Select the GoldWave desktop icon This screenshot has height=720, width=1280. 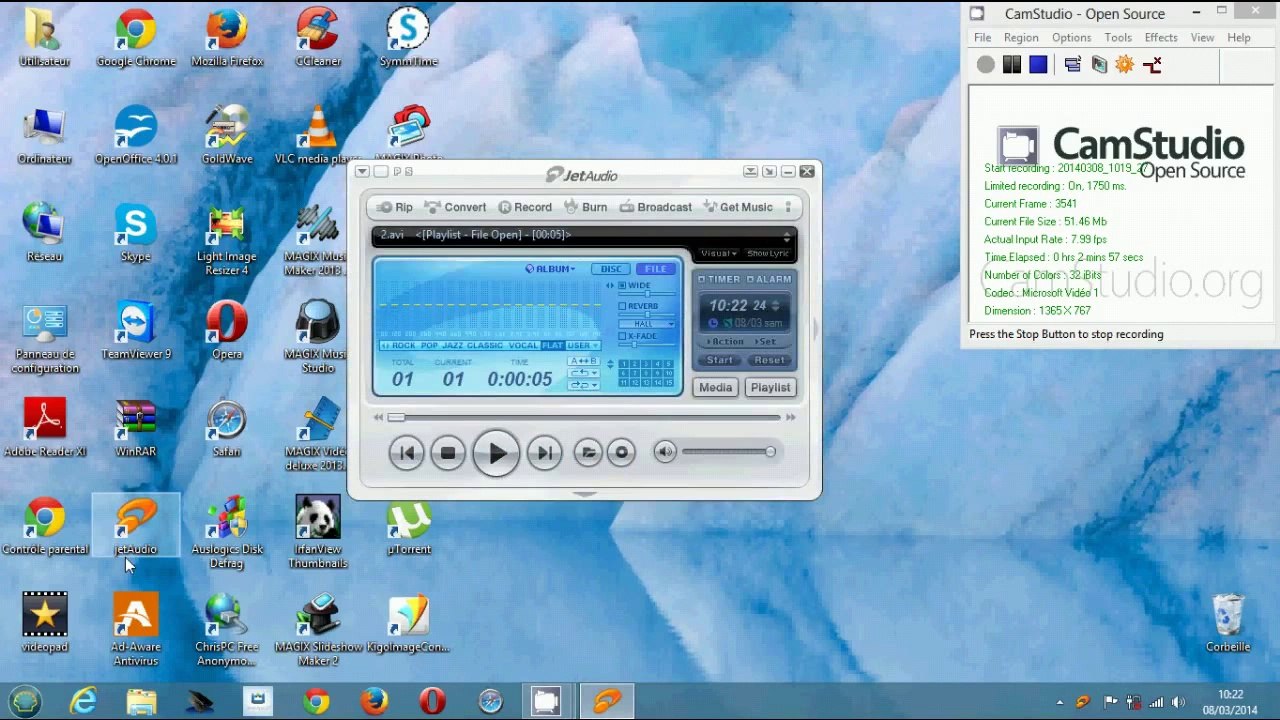(x=227, y=135)
